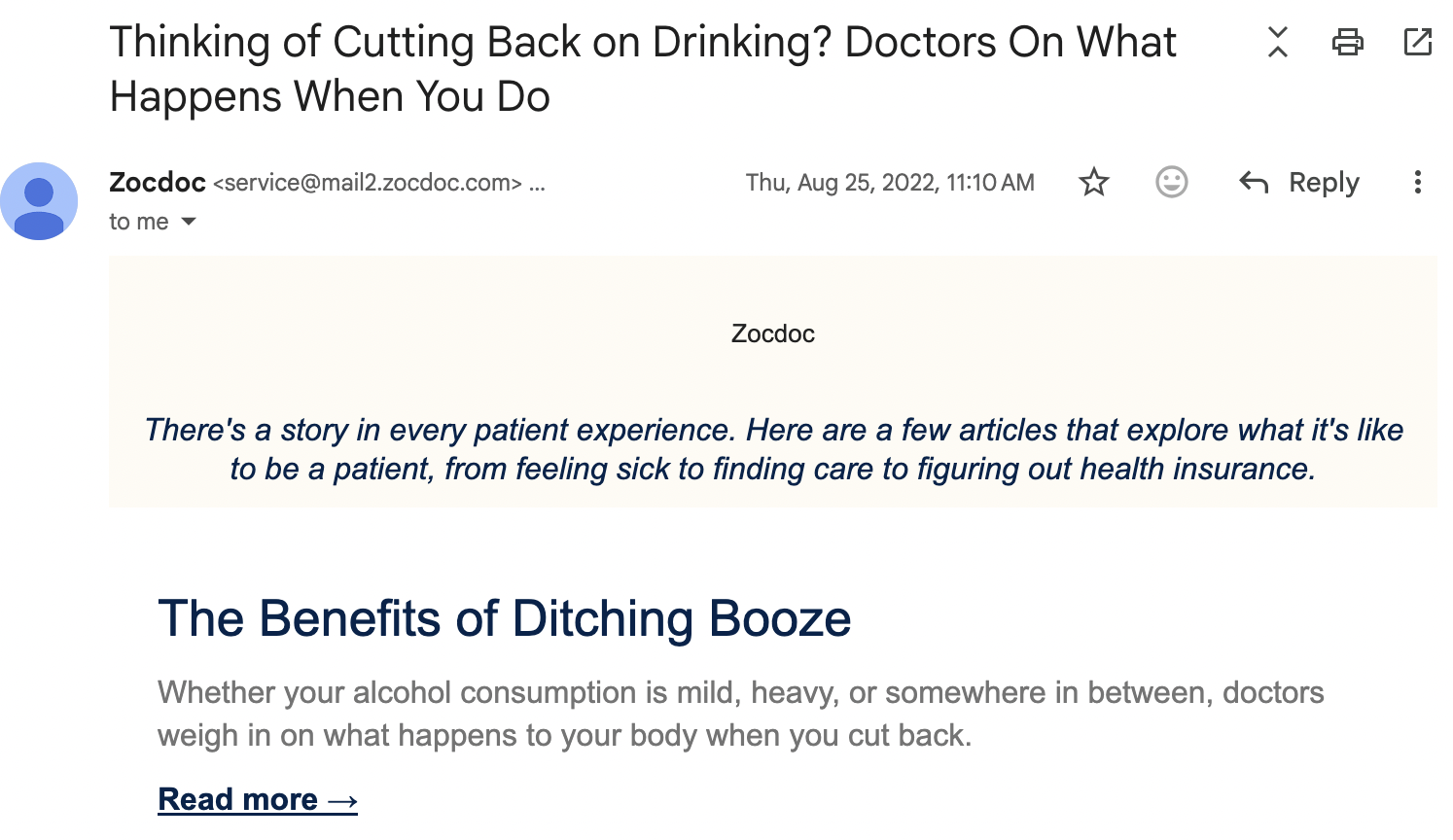Print this email using the printer icon
The width and height of the screenshot is (1453, 840).
[1348, 42]
